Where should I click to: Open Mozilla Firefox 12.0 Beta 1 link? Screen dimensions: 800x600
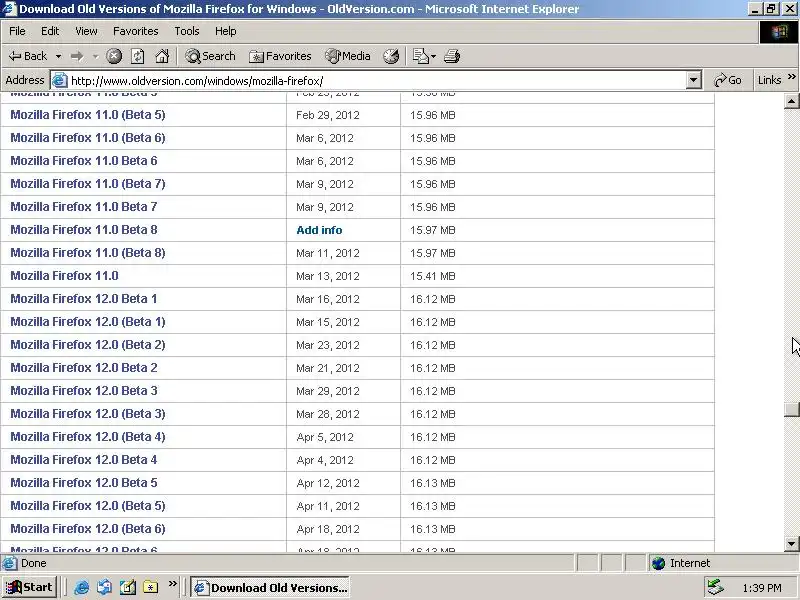(x=84, y=298)
